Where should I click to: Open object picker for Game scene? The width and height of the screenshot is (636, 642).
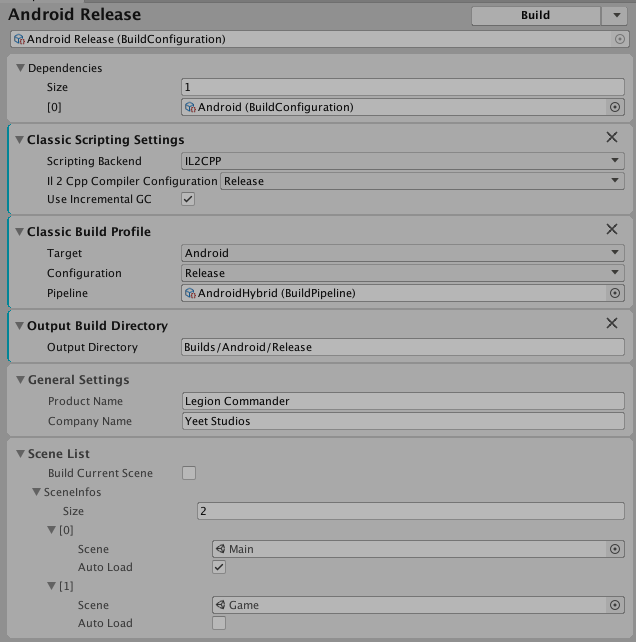(x=615, y=605)
